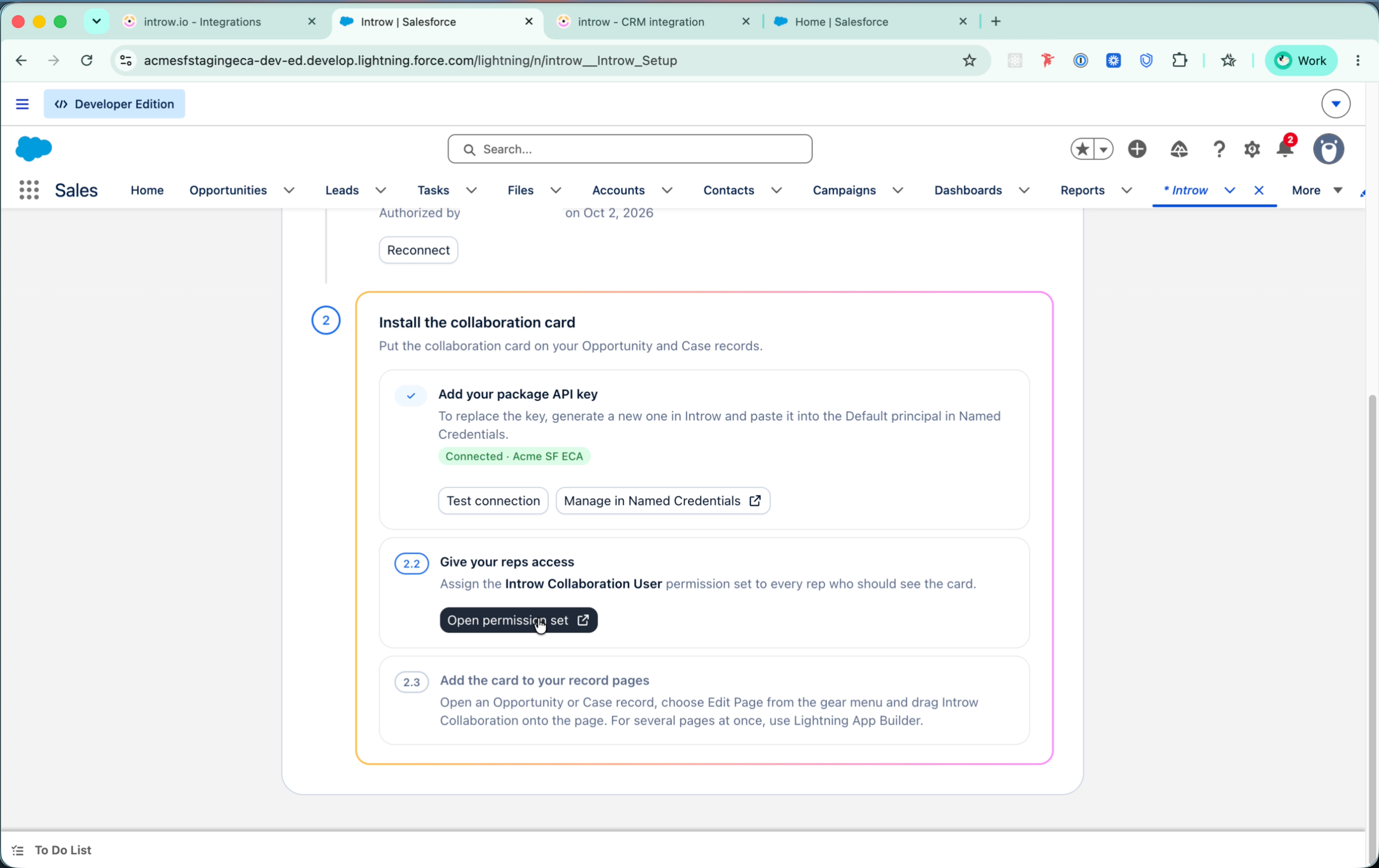
Task: Click the Salesforce cloud logo
Action: [33, 149]
